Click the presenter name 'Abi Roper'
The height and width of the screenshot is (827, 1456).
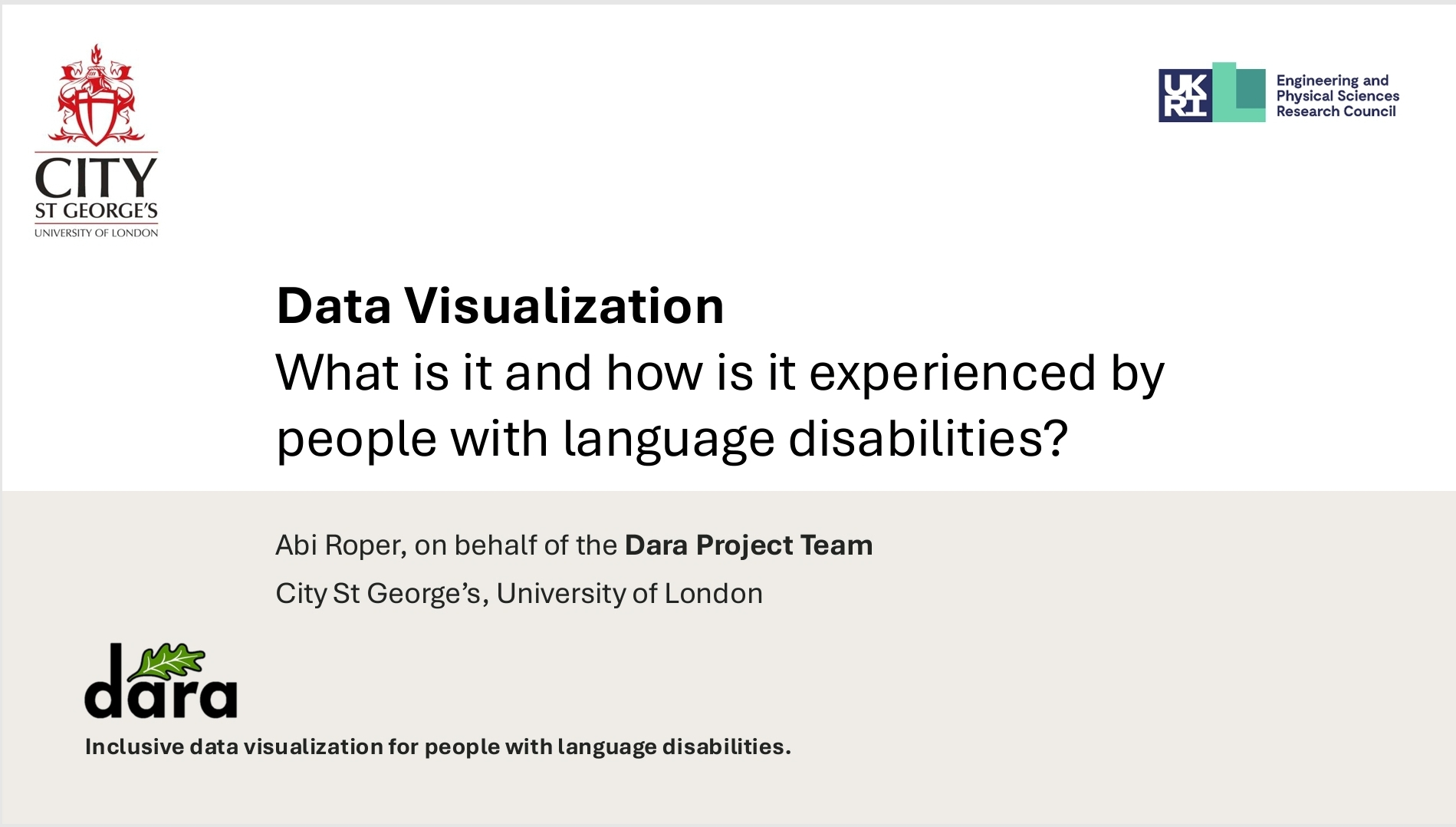pos(340,545)
